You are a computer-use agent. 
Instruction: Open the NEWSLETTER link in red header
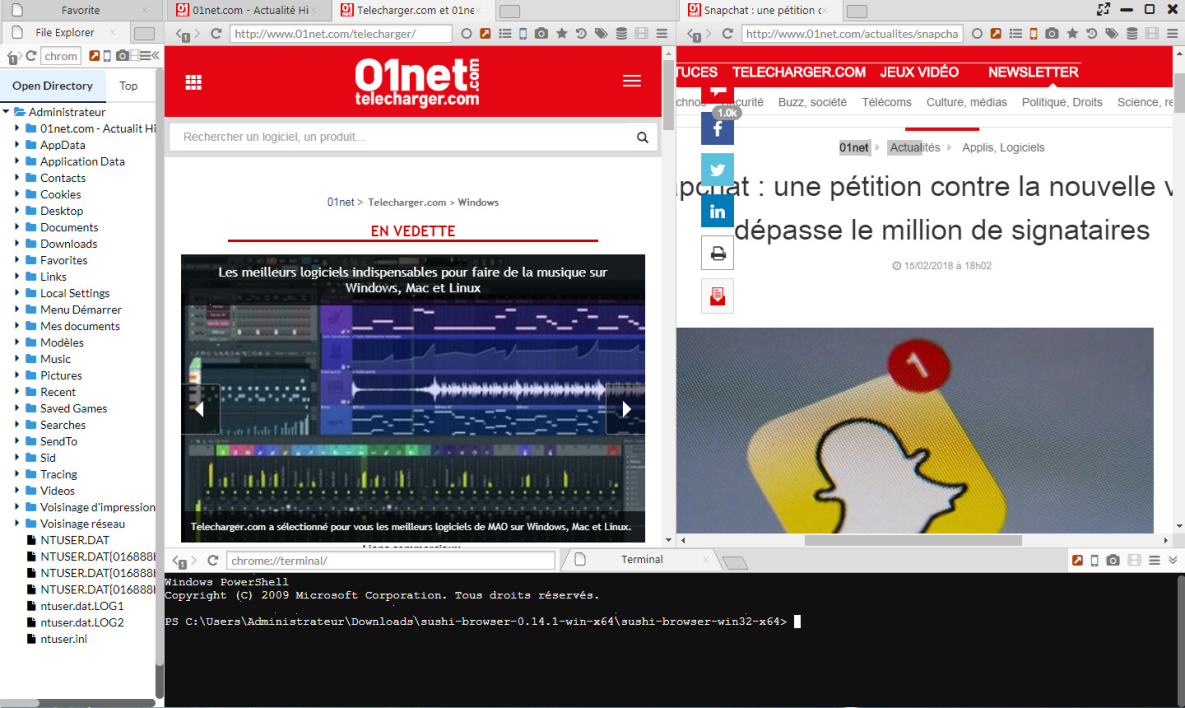(1033, 72)
